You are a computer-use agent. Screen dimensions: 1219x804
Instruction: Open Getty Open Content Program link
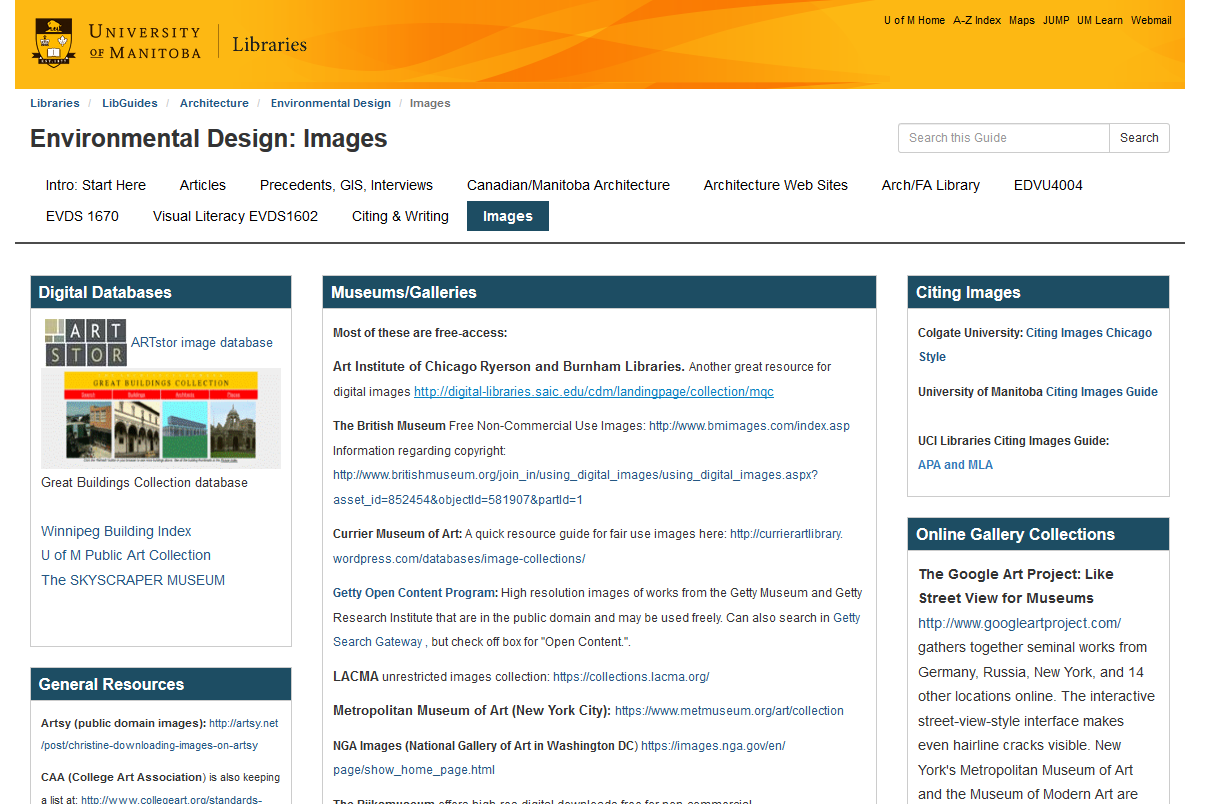[415, 593]
